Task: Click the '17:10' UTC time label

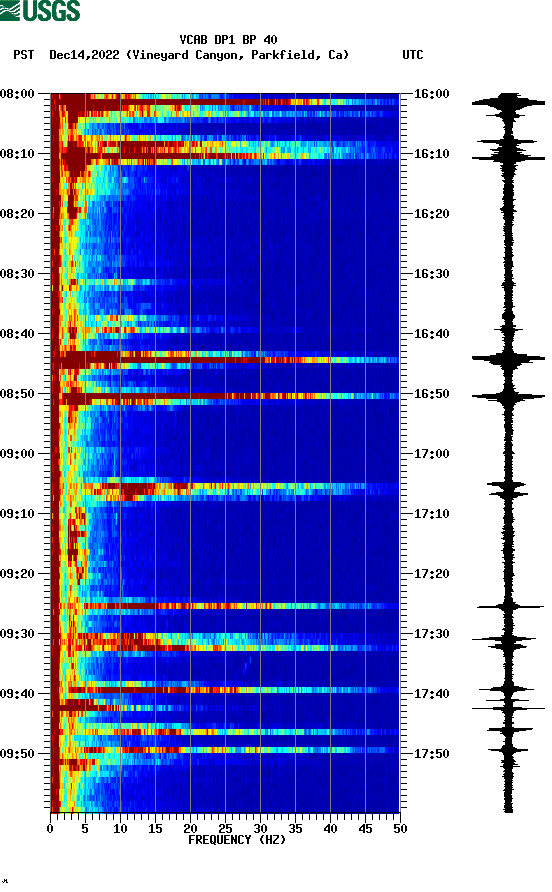Action: point(431,514)
